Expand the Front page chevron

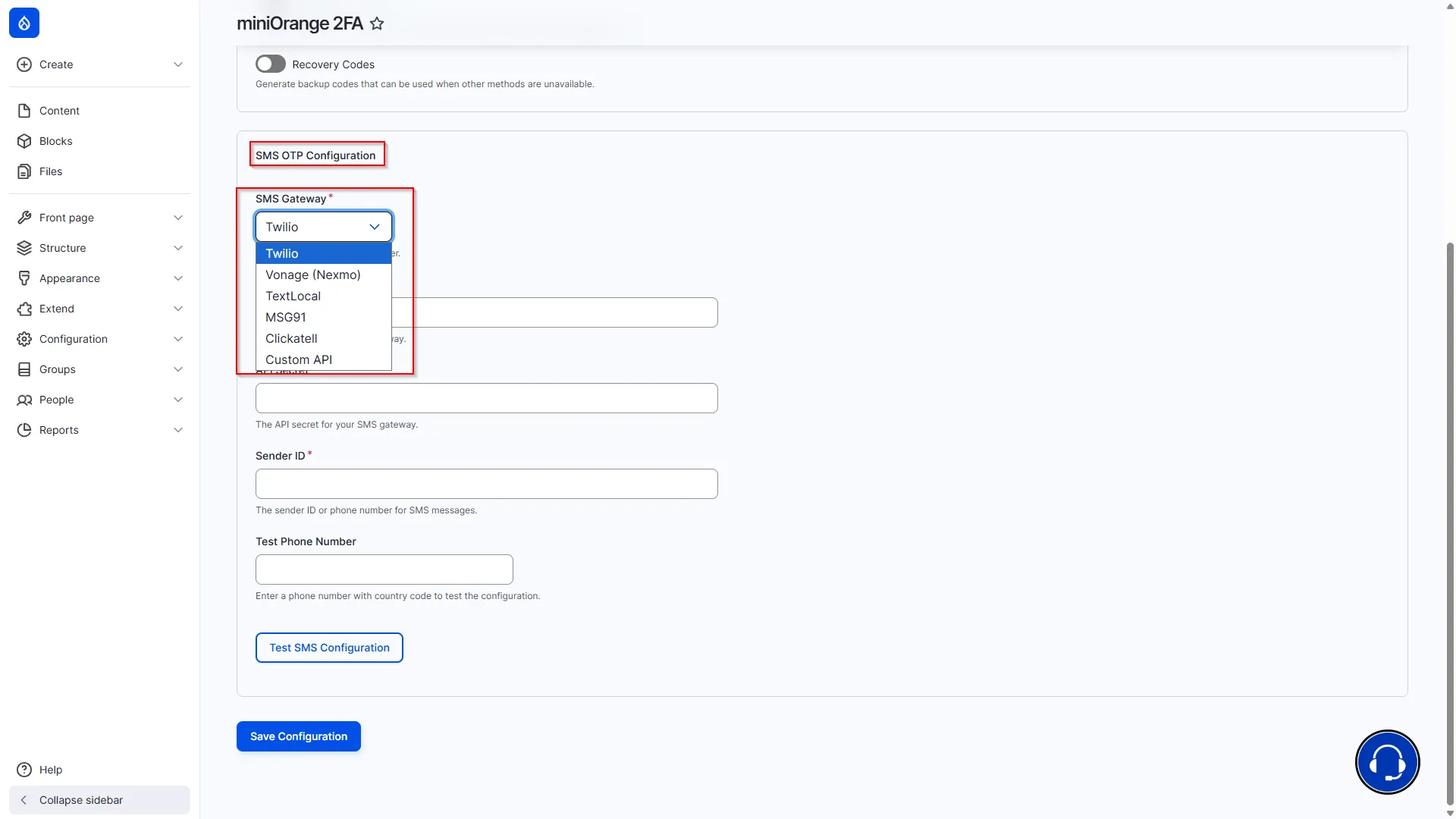pos(178,218)
